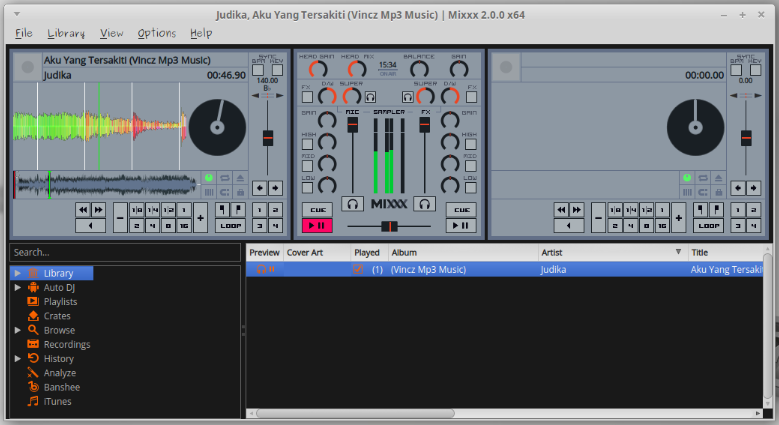Kill HIGH frequencies on left channel
Viewport: 779px width, 425px height.
click(308, 144)
